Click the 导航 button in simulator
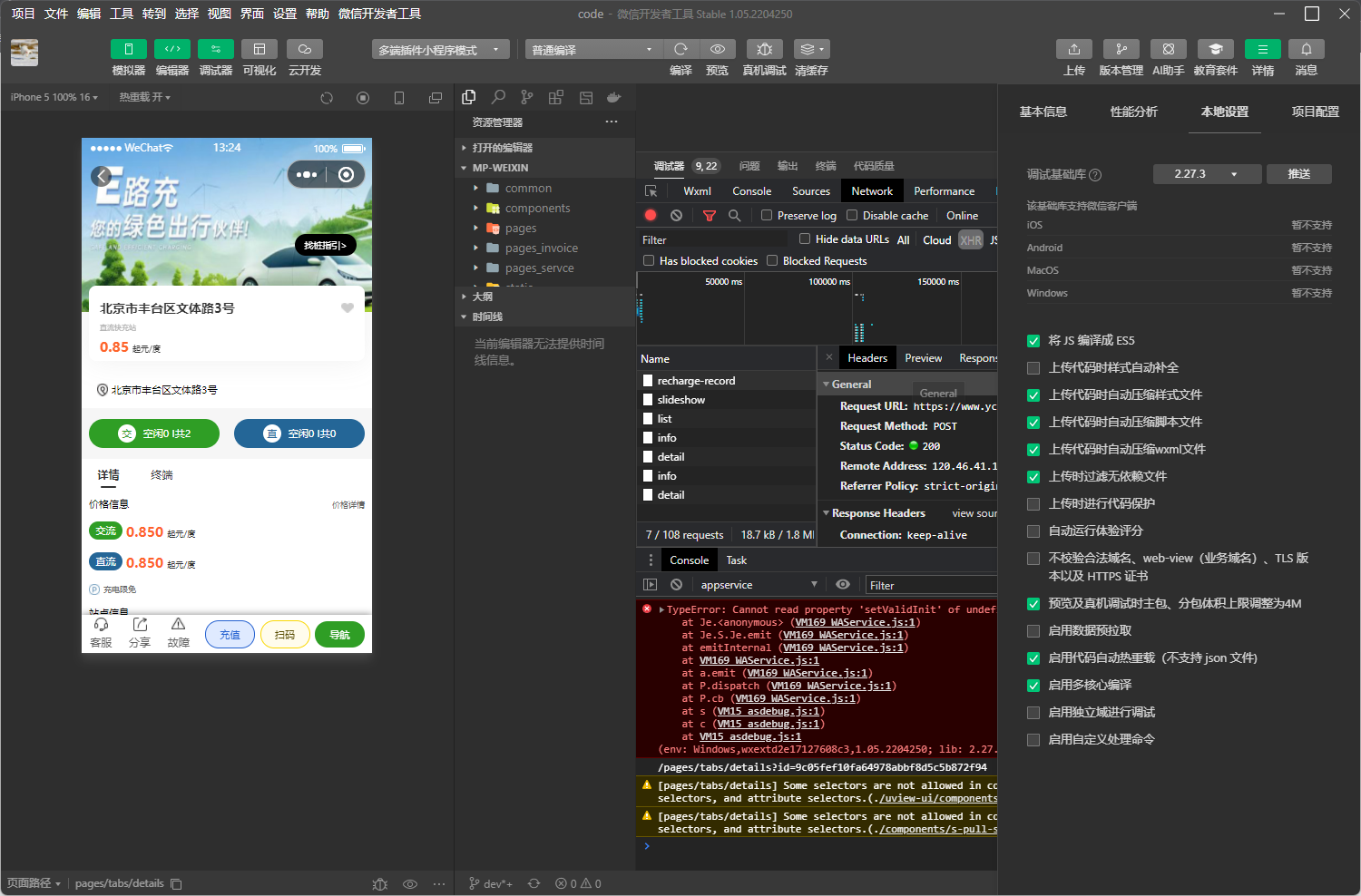 (x=339, y=635)
